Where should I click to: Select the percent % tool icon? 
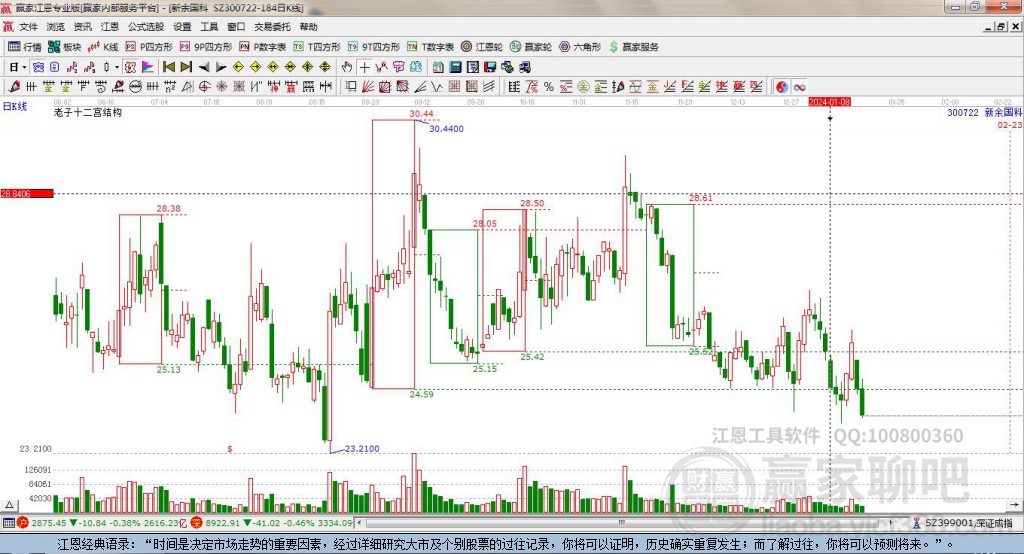549,86
